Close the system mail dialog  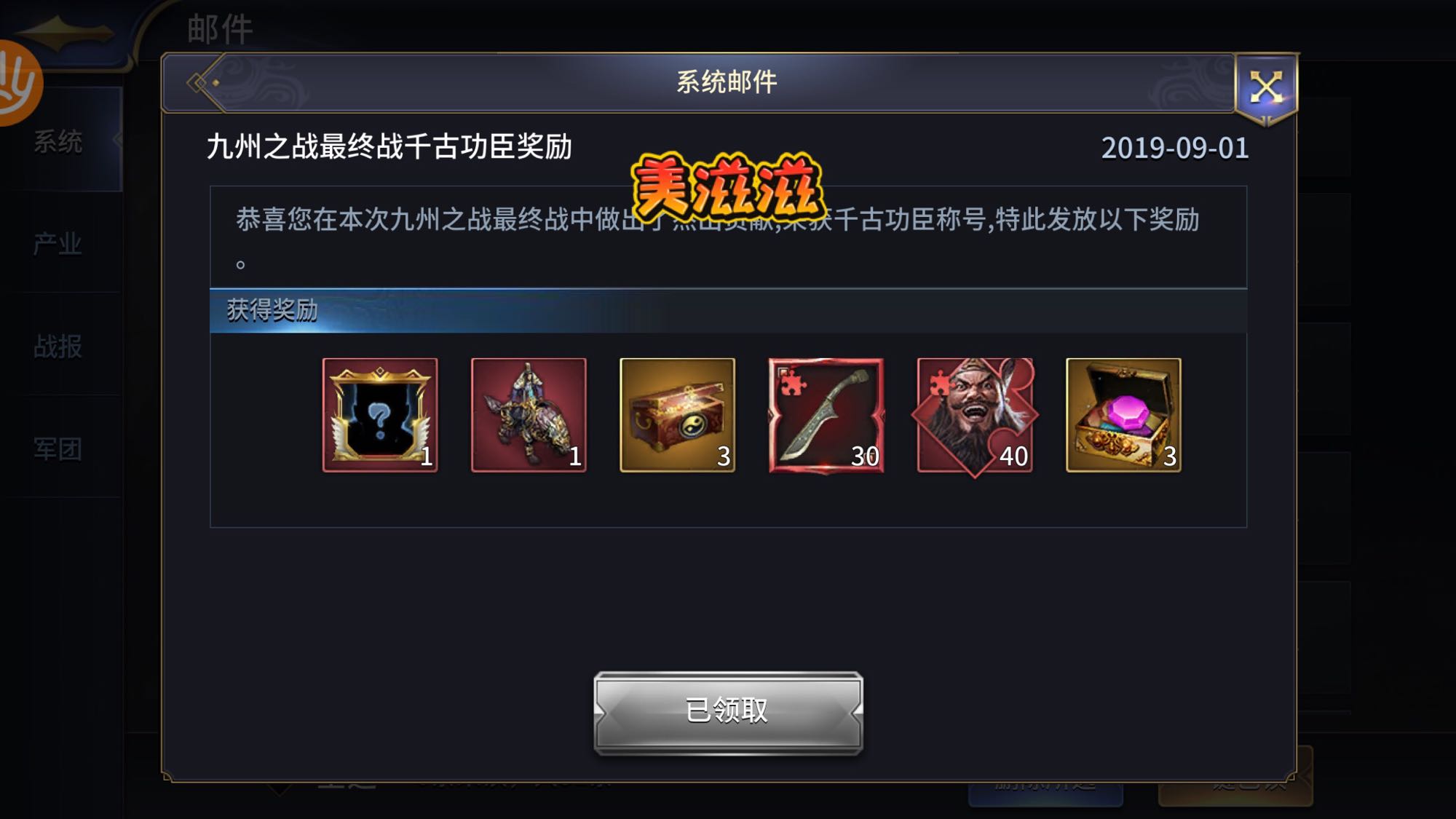[x=1266, y=88]
